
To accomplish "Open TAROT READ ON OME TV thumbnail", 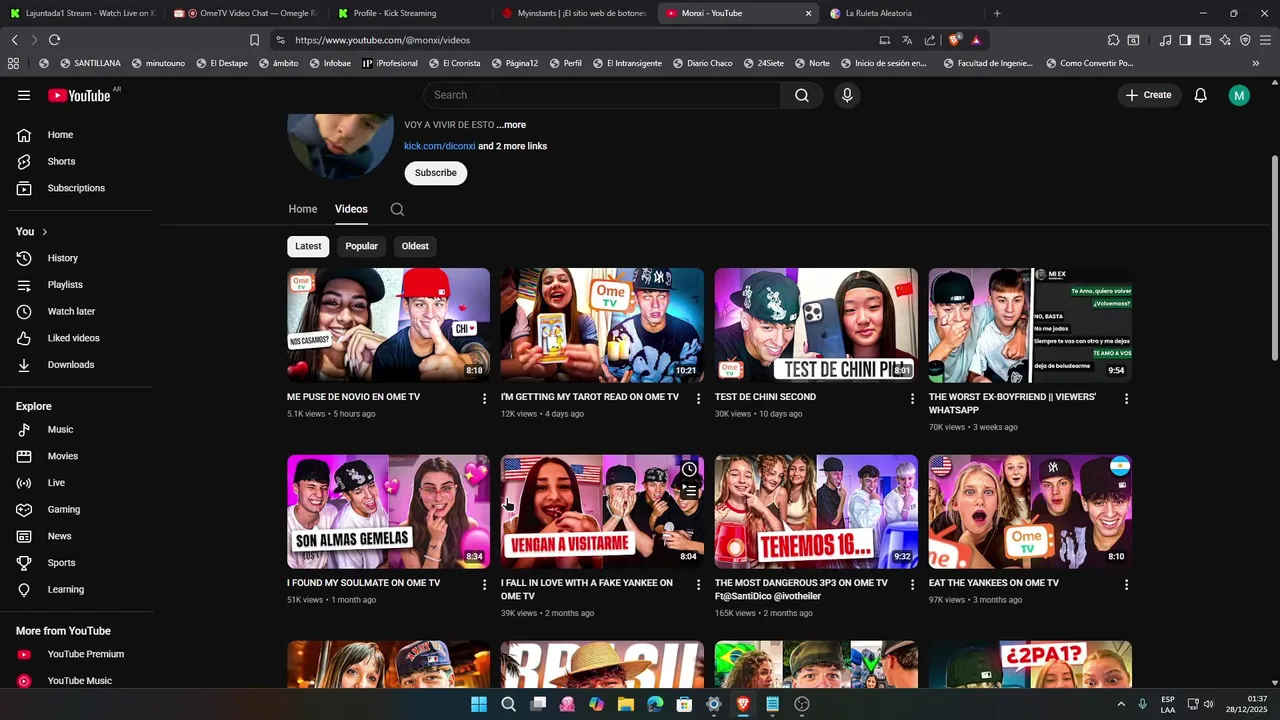I will click(x=602, y=325).
